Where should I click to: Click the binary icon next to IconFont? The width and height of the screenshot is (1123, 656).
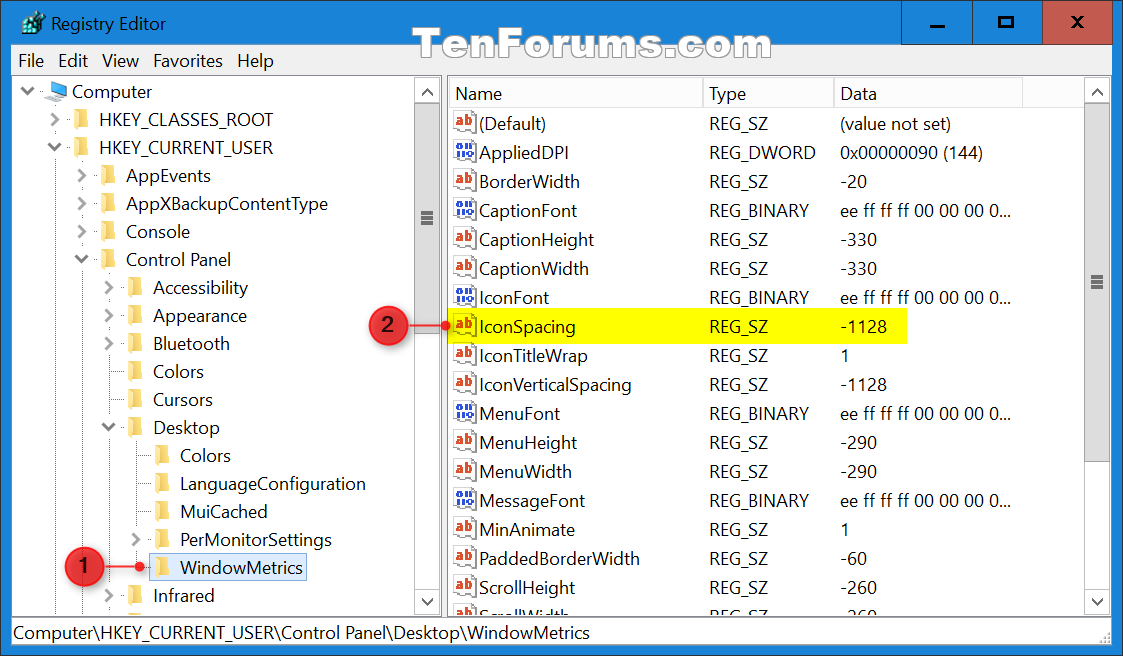click(463, 297)
